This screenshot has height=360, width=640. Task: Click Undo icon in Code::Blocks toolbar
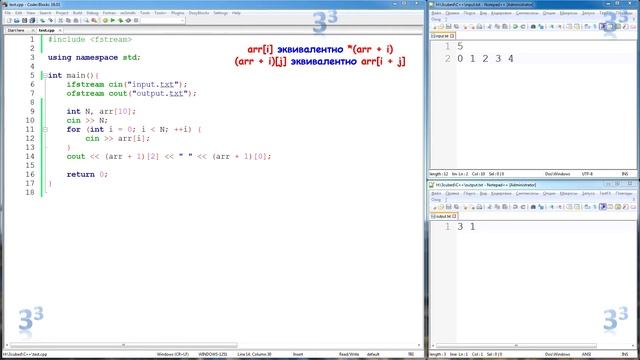tap(42, 20)
